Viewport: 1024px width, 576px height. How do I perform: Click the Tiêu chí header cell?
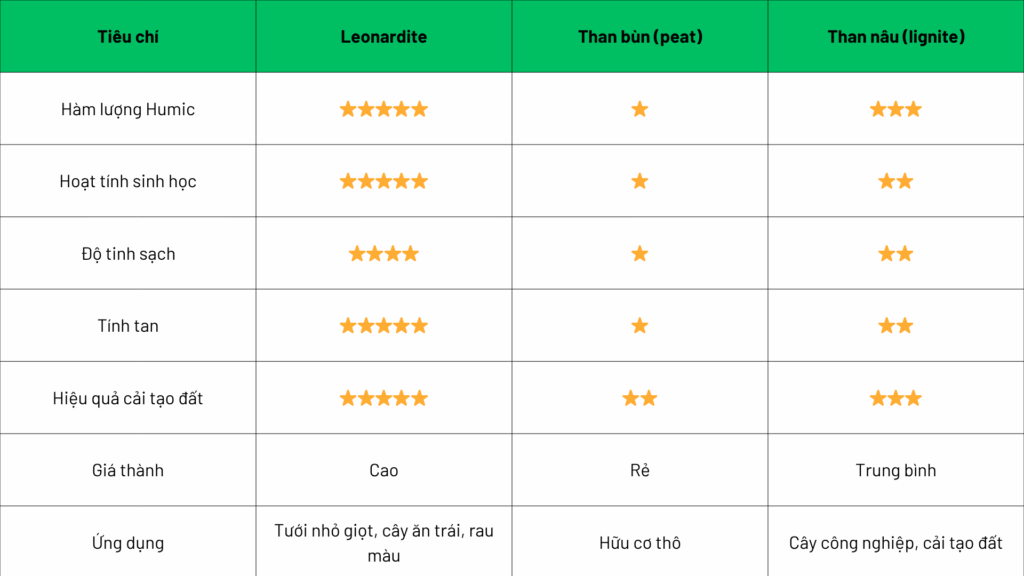click(128, 37)
